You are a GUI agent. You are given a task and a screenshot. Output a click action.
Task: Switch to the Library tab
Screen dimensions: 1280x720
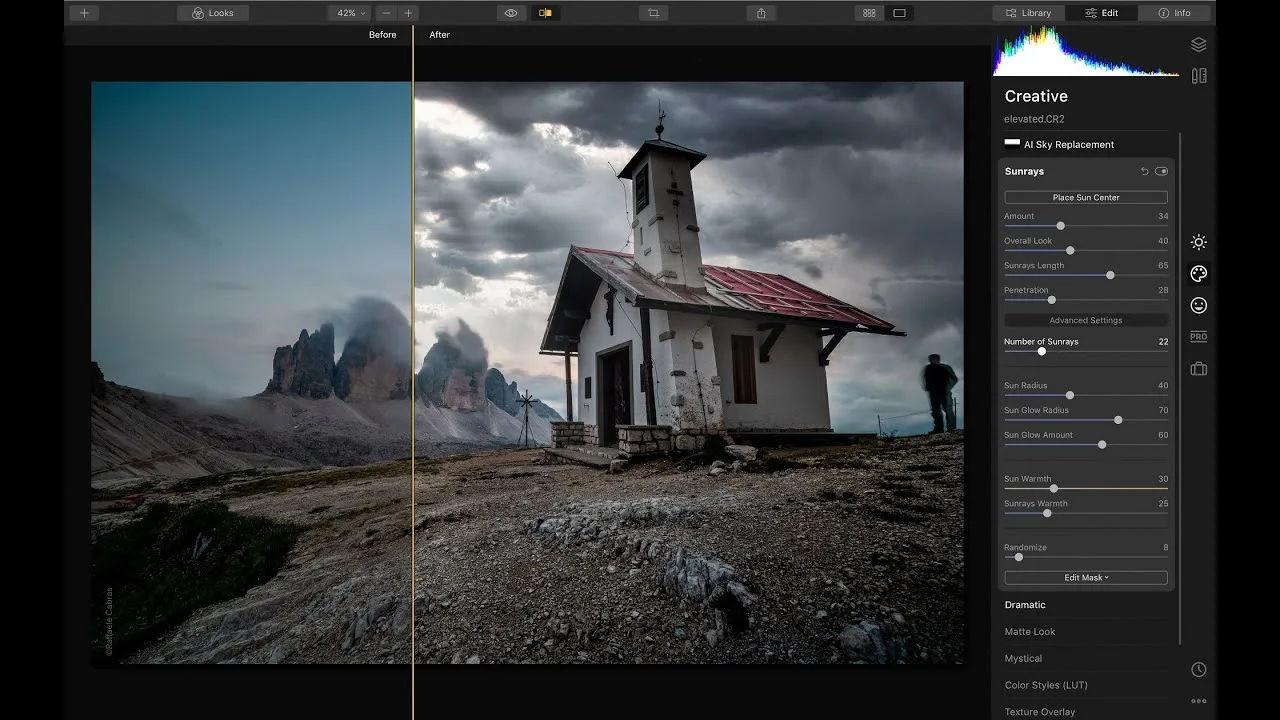1028,13
